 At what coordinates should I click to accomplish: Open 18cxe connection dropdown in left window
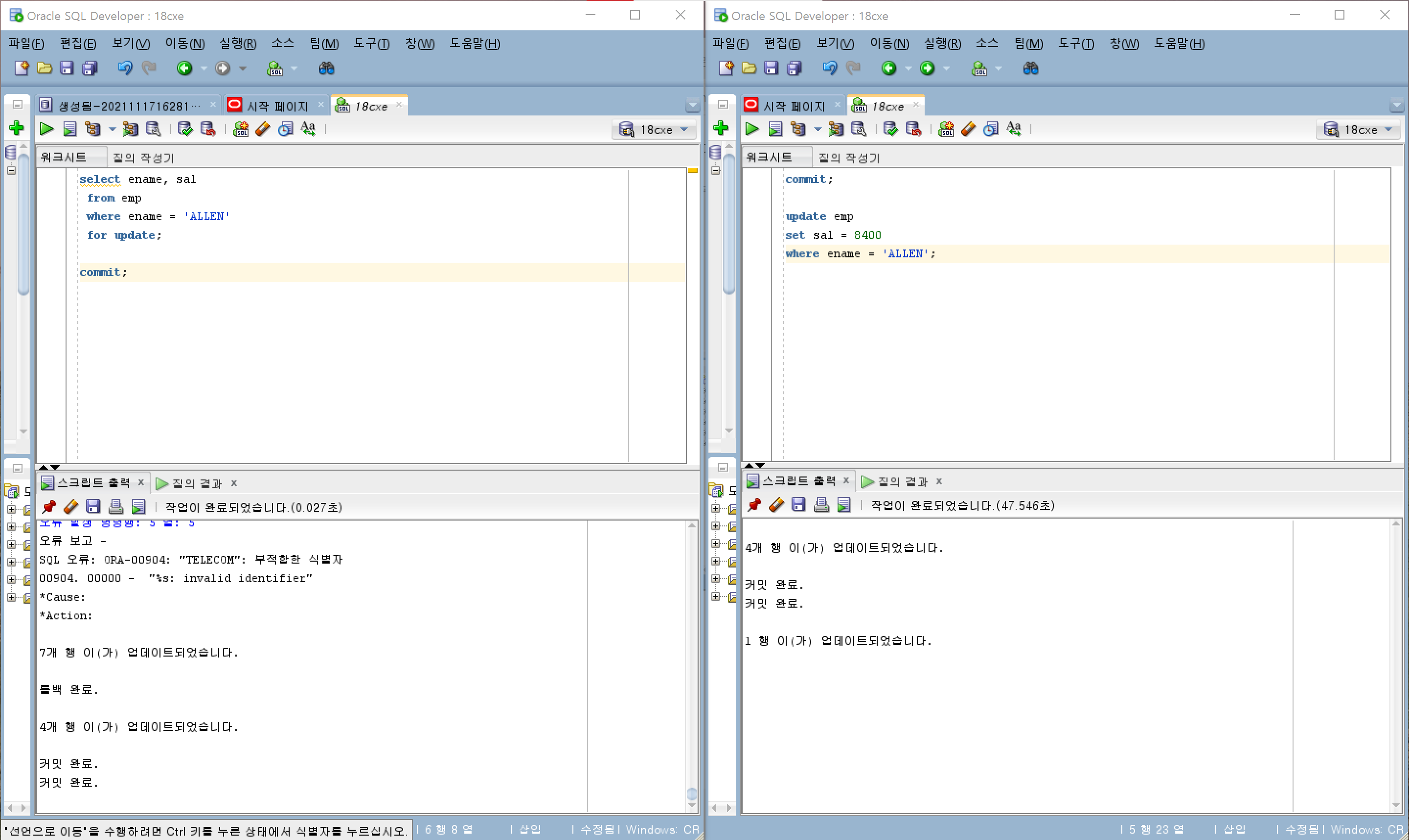pos(684,130)
